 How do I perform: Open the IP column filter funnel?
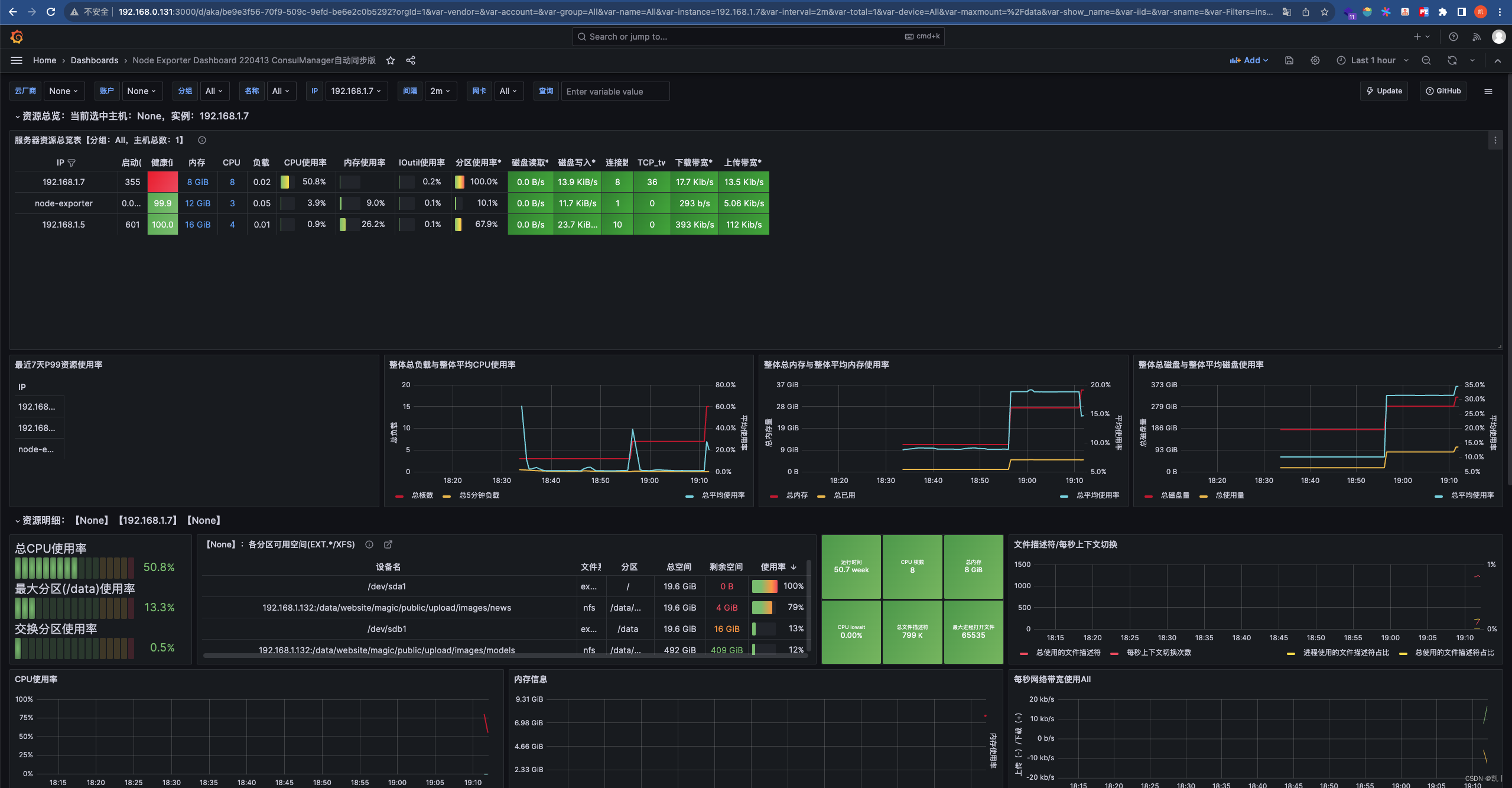point(71,163)
